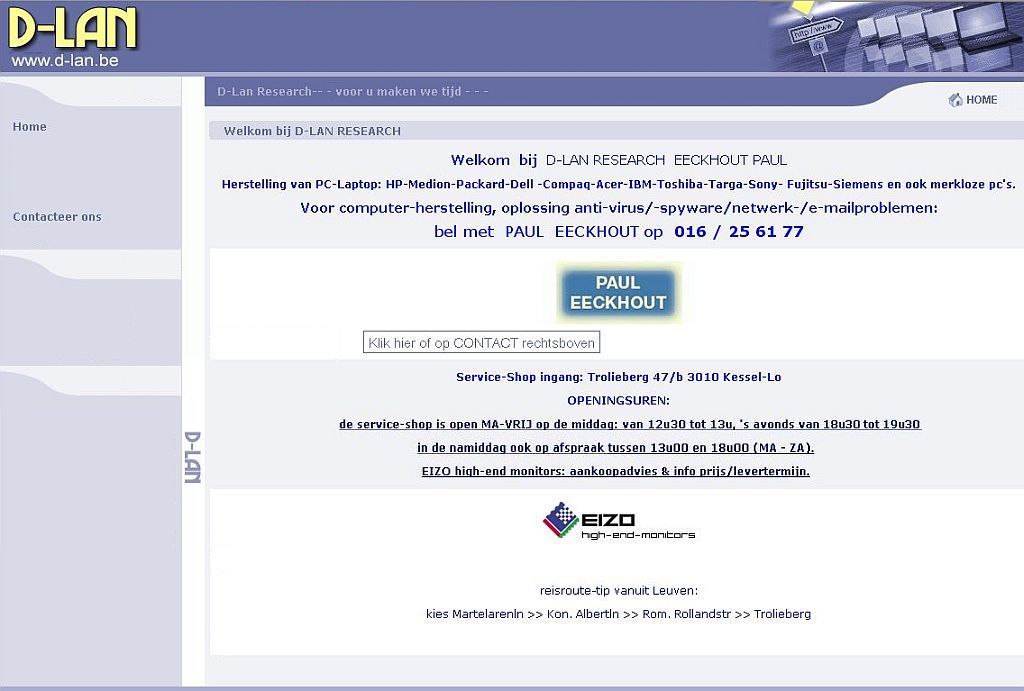The height and width of the screenshot is (691, 1024).
Task: Click the header banner image with monitors
Action: pos(895,35)
